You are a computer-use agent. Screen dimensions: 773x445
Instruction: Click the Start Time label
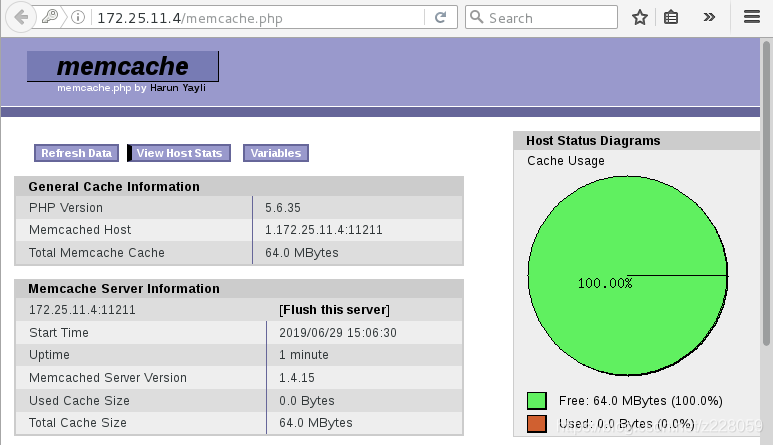(59, 333)
